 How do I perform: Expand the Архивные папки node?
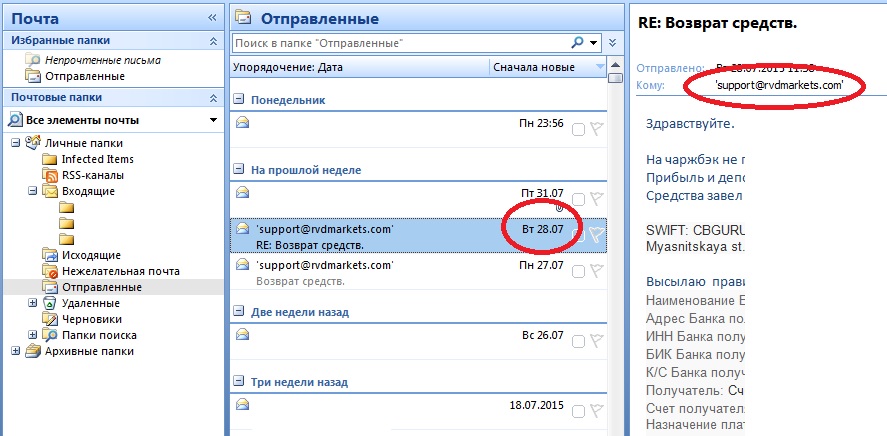(15, 351)
